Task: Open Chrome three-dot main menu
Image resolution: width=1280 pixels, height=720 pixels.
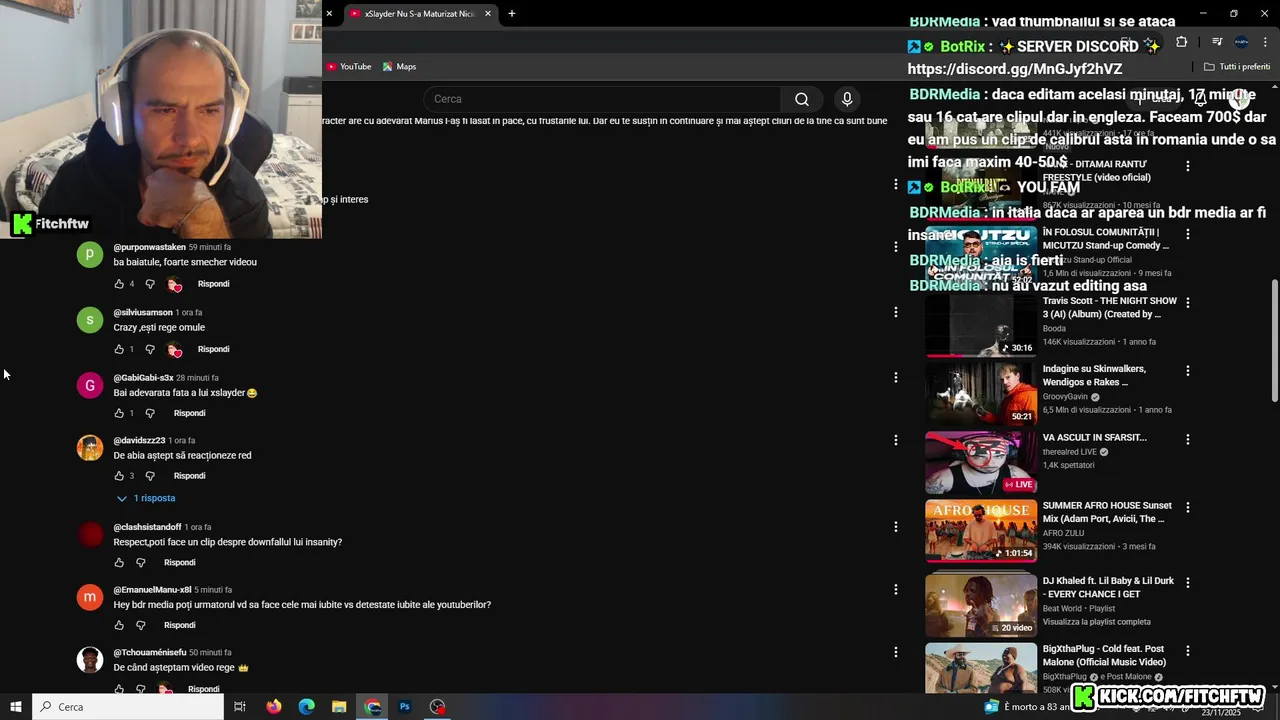Action: point(1265,42)
